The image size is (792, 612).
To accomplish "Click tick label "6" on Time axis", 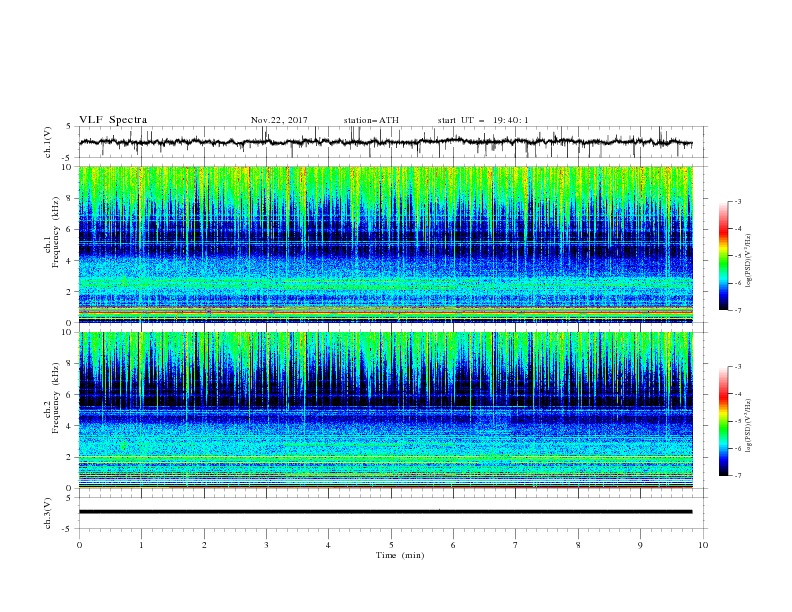I will tap(453, 545).
